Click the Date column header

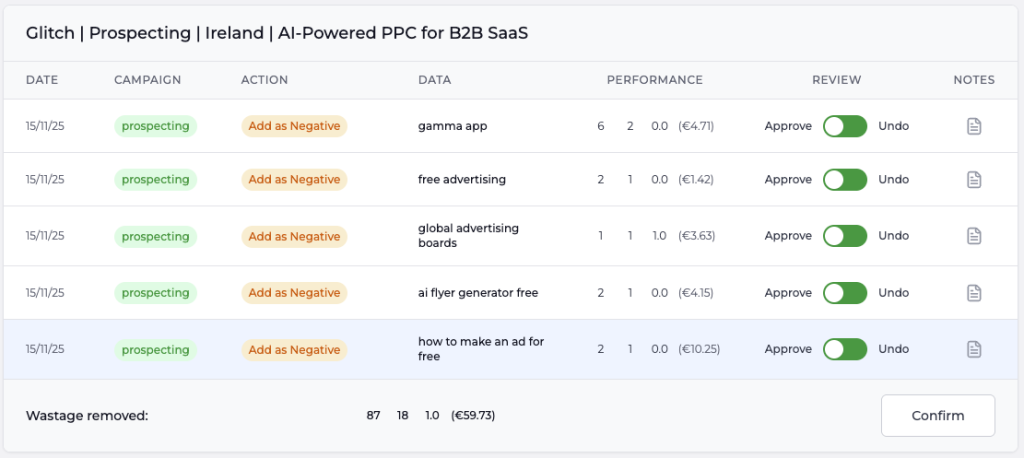(42, 80)
